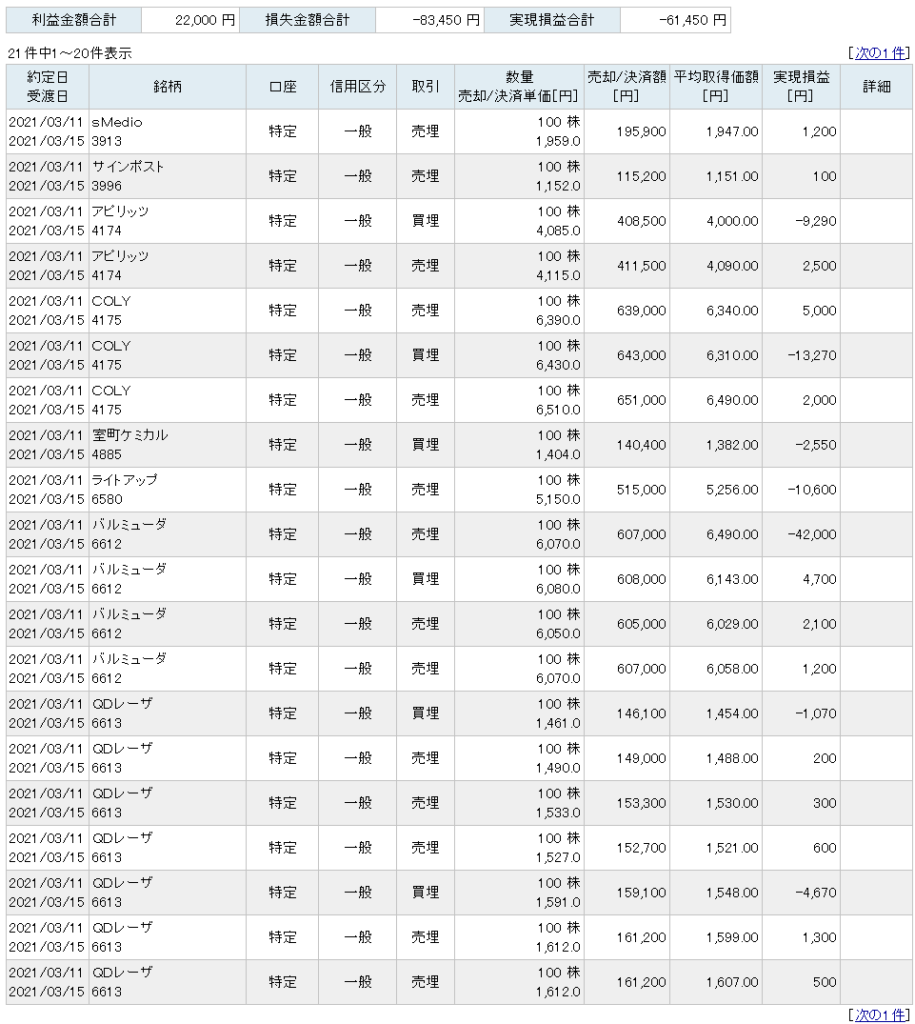
Task: Click the 実現損益合計 value -61,450 円
Action: [x=692, y=20]
